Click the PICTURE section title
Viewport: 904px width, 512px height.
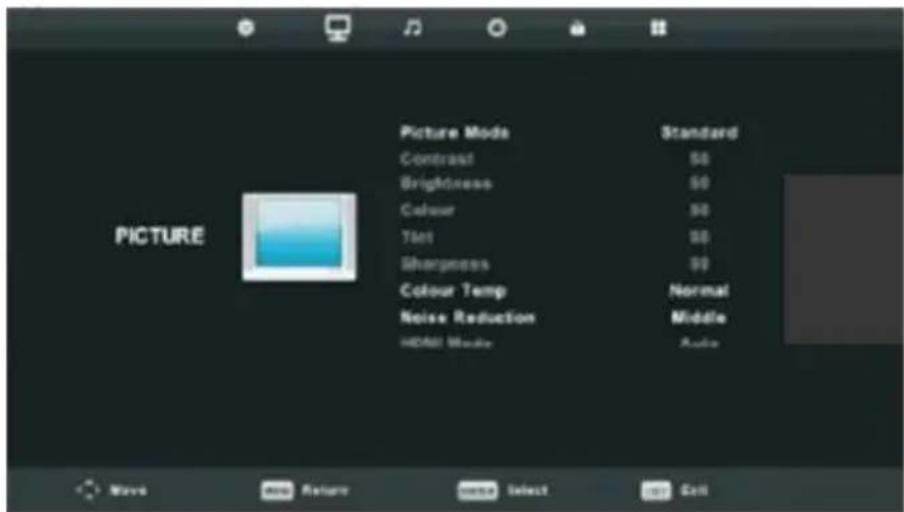click(160, 236)
